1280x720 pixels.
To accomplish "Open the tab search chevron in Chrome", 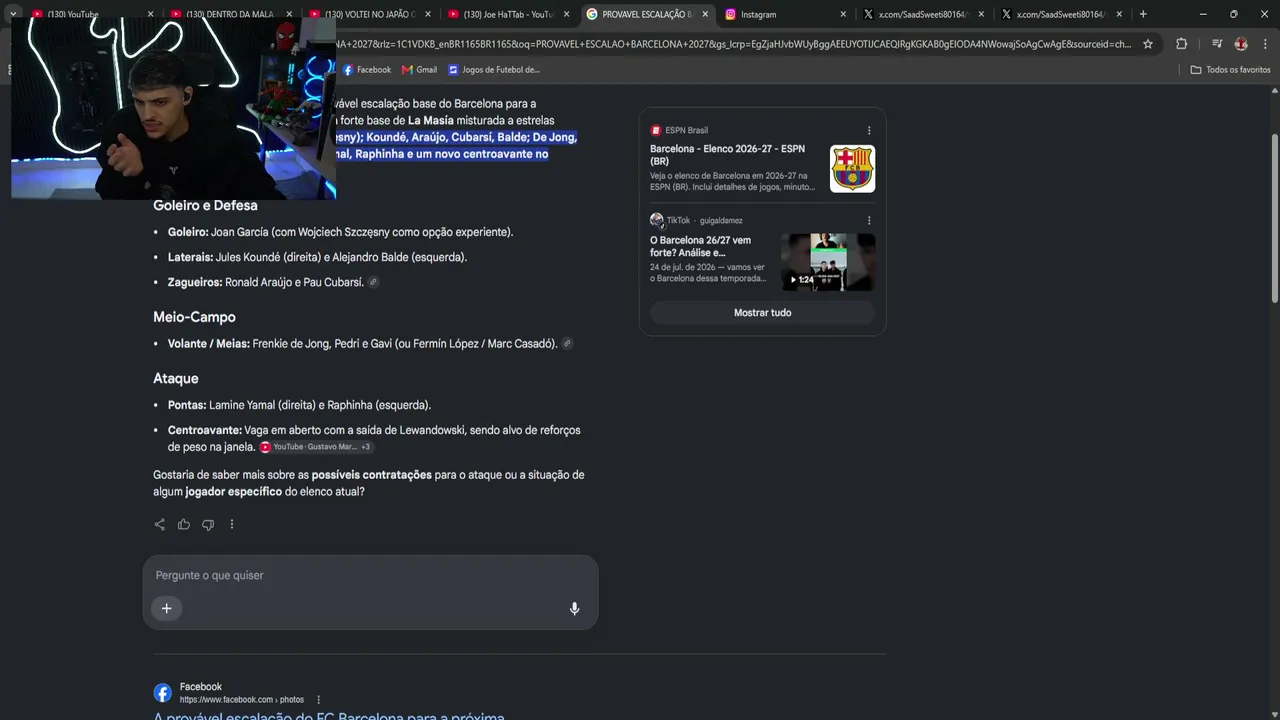I will coord(13,14).
